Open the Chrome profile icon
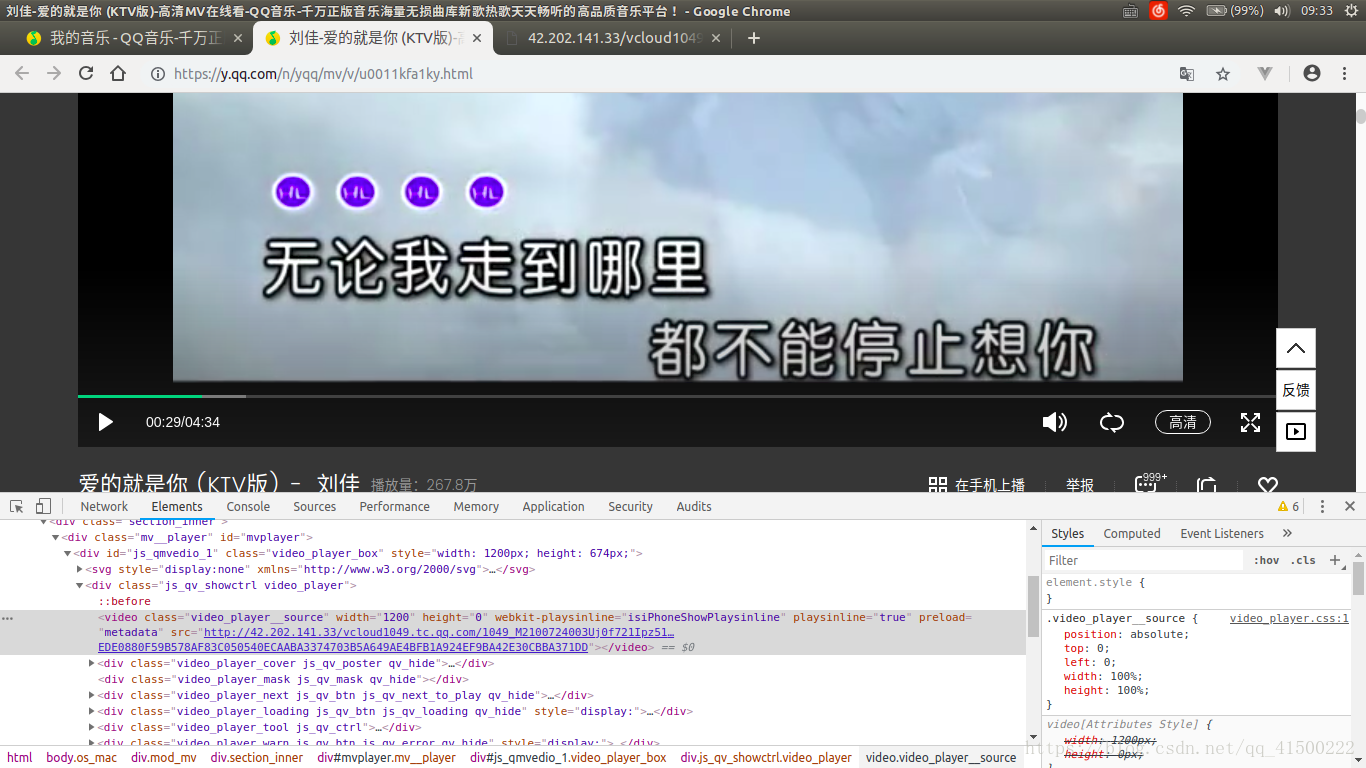This screenshot has height=768, width=1366. coord(1312,73)
